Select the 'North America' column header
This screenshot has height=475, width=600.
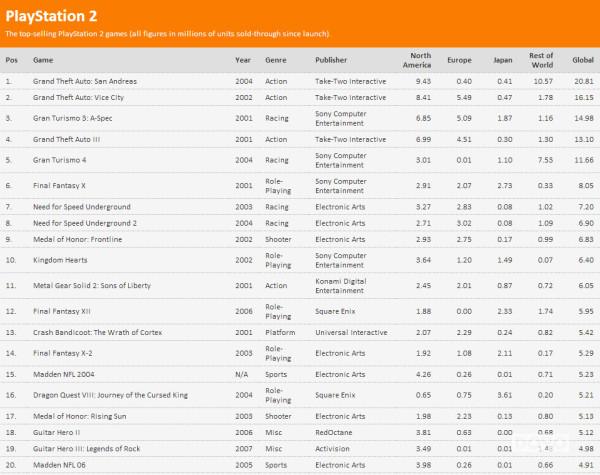click(417, 60)
